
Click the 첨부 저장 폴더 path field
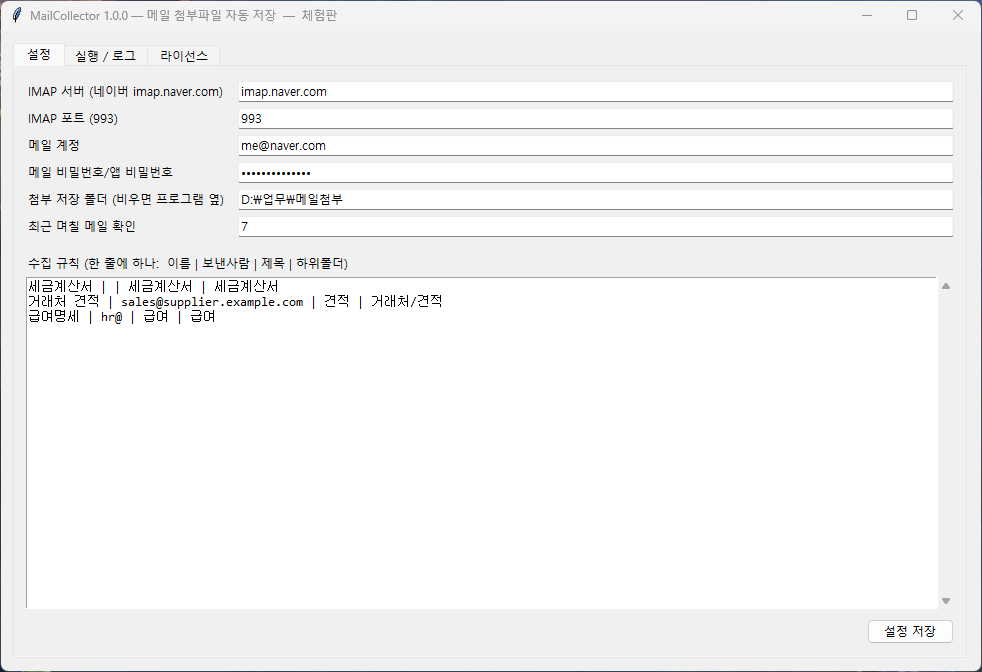596,199
